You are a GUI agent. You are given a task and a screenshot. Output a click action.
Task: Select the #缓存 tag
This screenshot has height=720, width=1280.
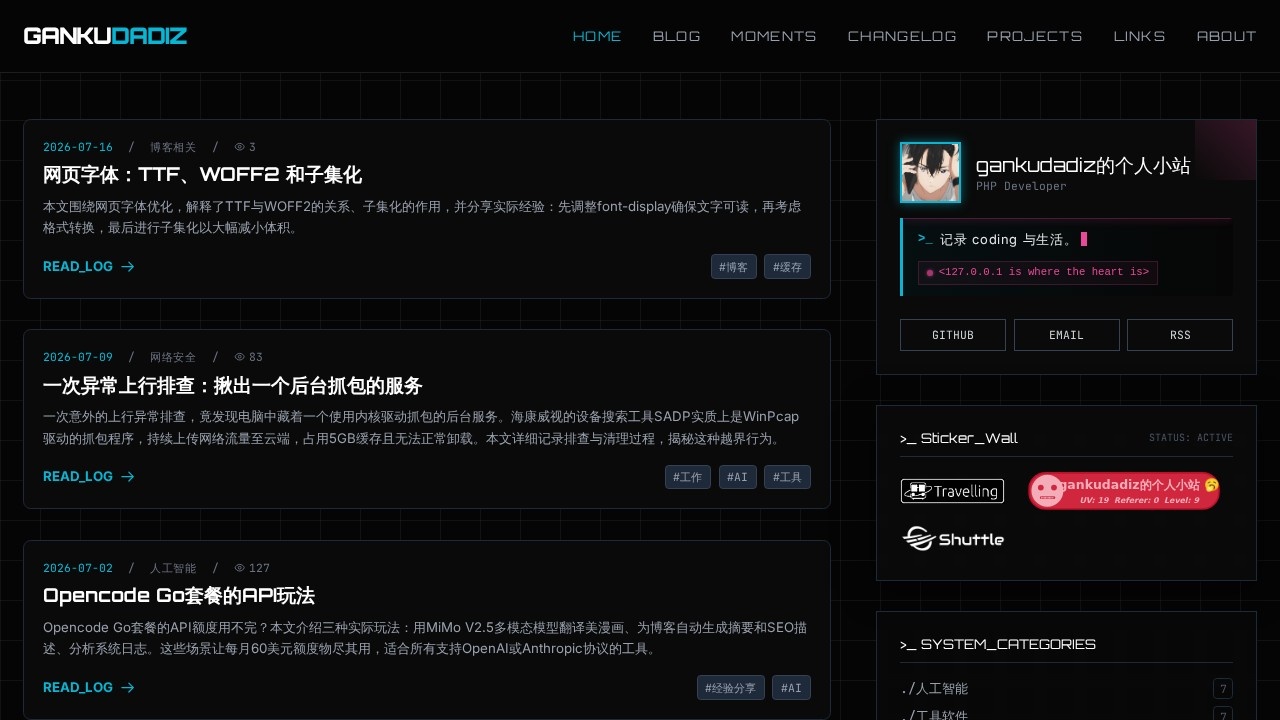click(787, 267)
